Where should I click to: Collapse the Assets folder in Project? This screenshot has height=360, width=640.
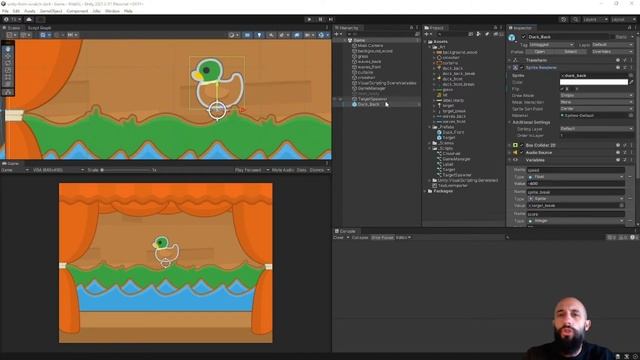point(426,42)
